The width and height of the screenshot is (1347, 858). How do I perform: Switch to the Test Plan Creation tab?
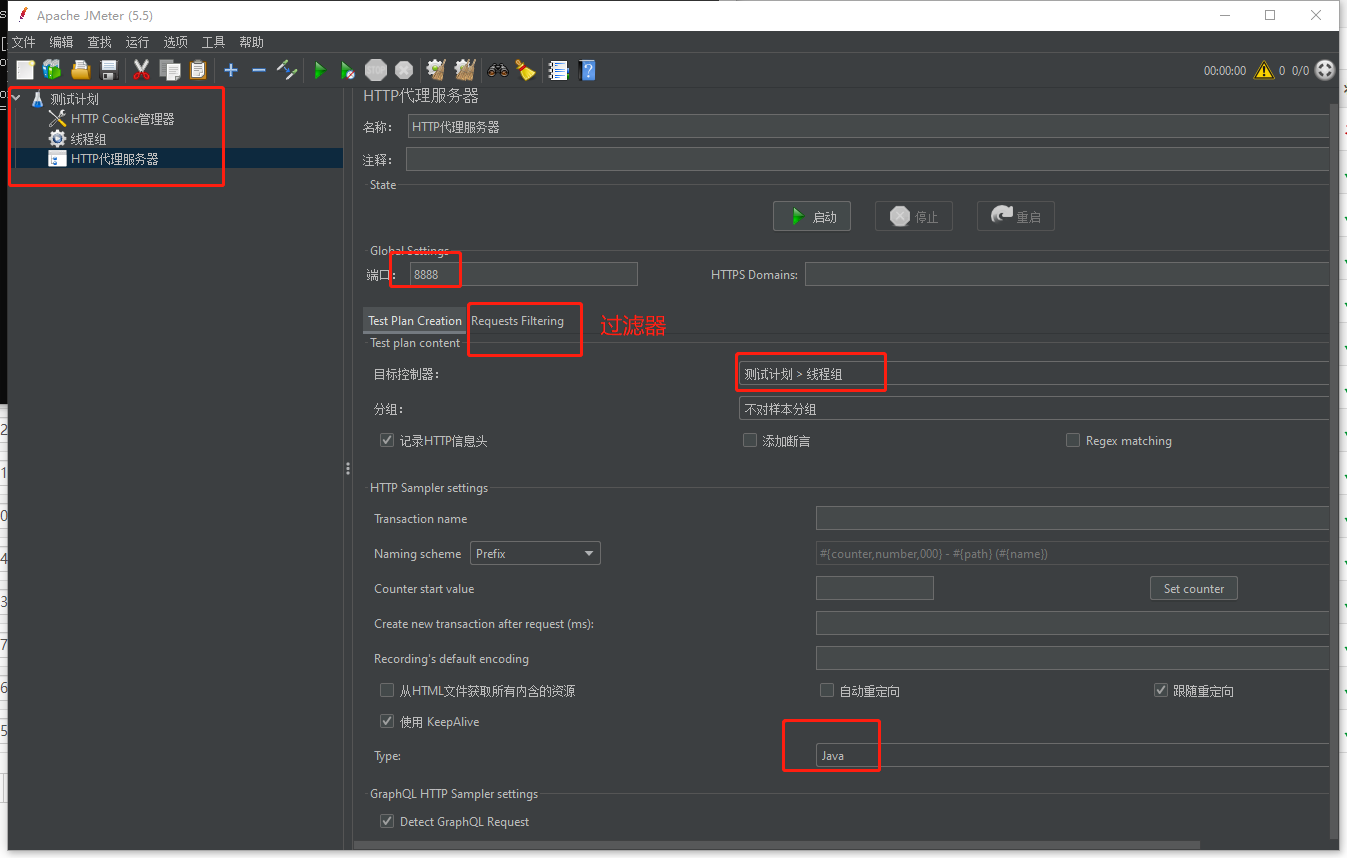[x=415, y=320]
